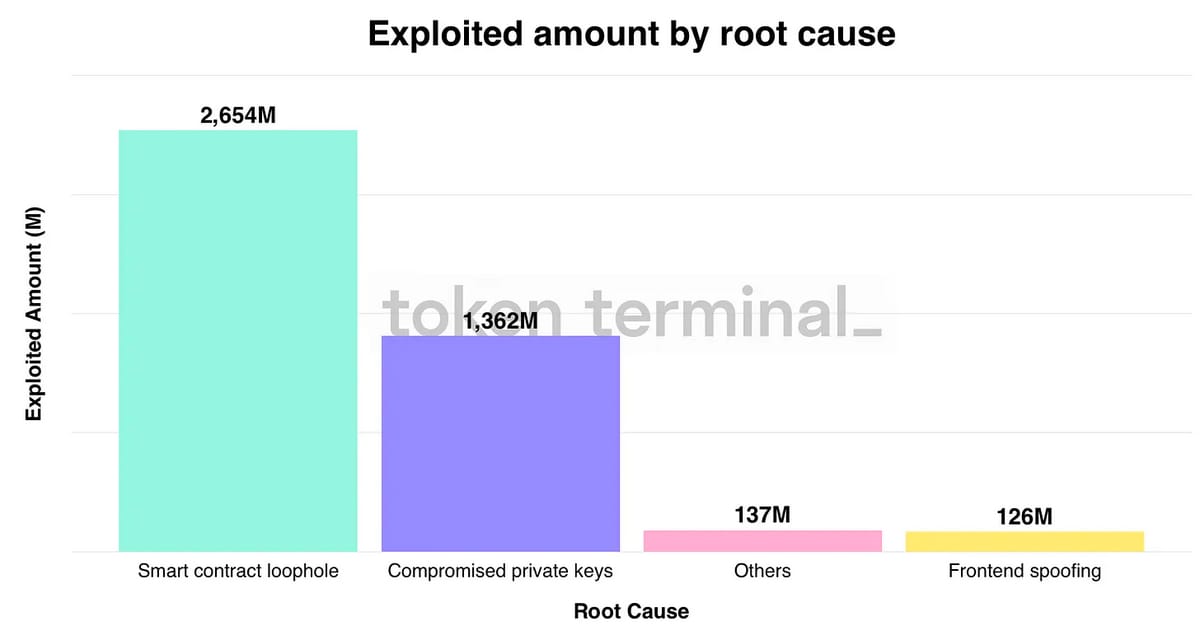1200x640 pixels.
Task: Click the 1,362M value label
Action: (x=500, y=321)
